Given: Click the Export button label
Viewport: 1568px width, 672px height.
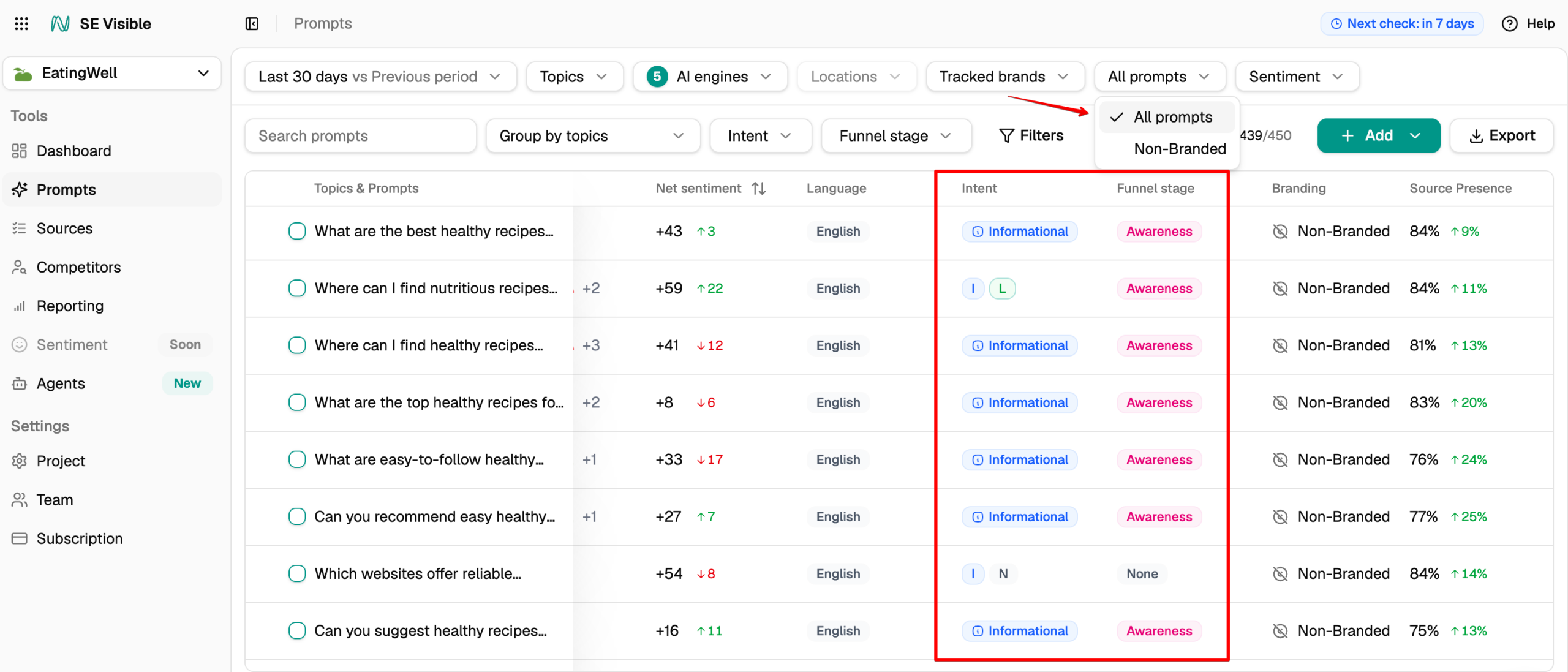Looking at the screenshot, I should 1512,135.
